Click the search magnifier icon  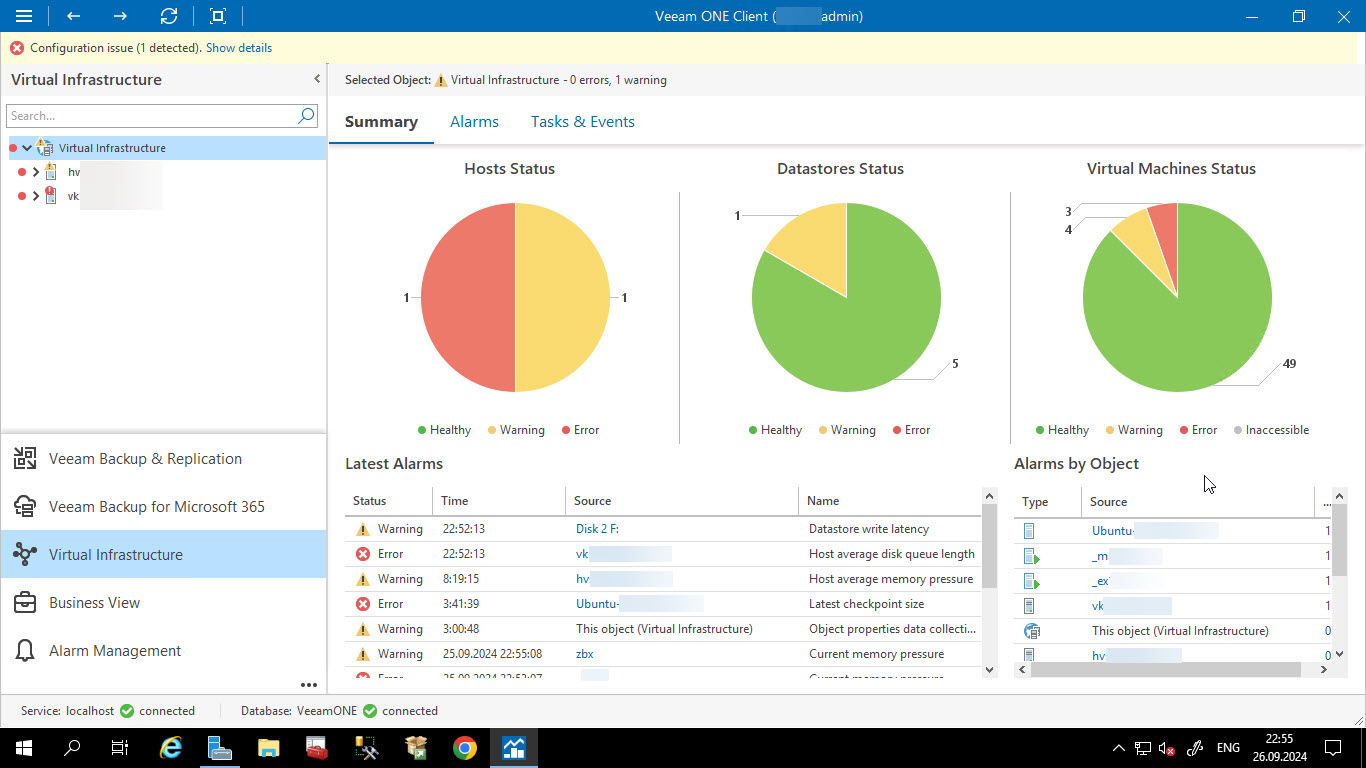(x=307, y=116)
